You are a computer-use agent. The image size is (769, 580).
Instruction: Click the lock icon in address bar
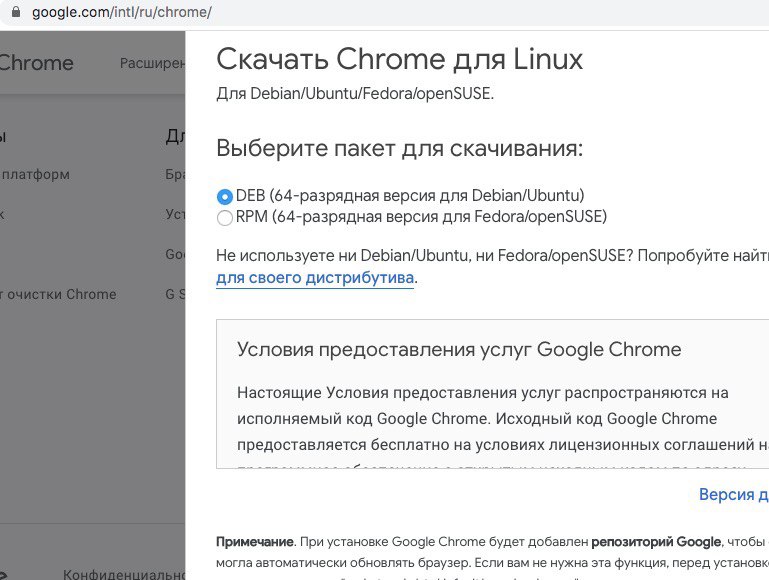click(16, 11)
